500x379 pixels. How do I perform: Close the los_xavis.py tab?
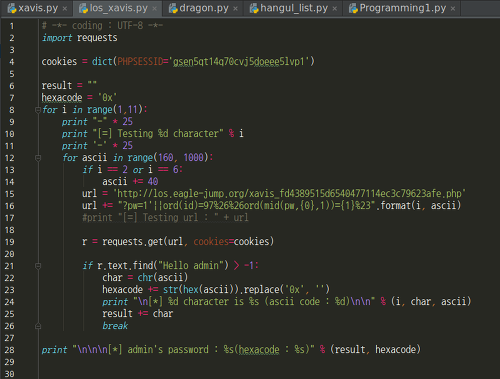click(155, 9)
